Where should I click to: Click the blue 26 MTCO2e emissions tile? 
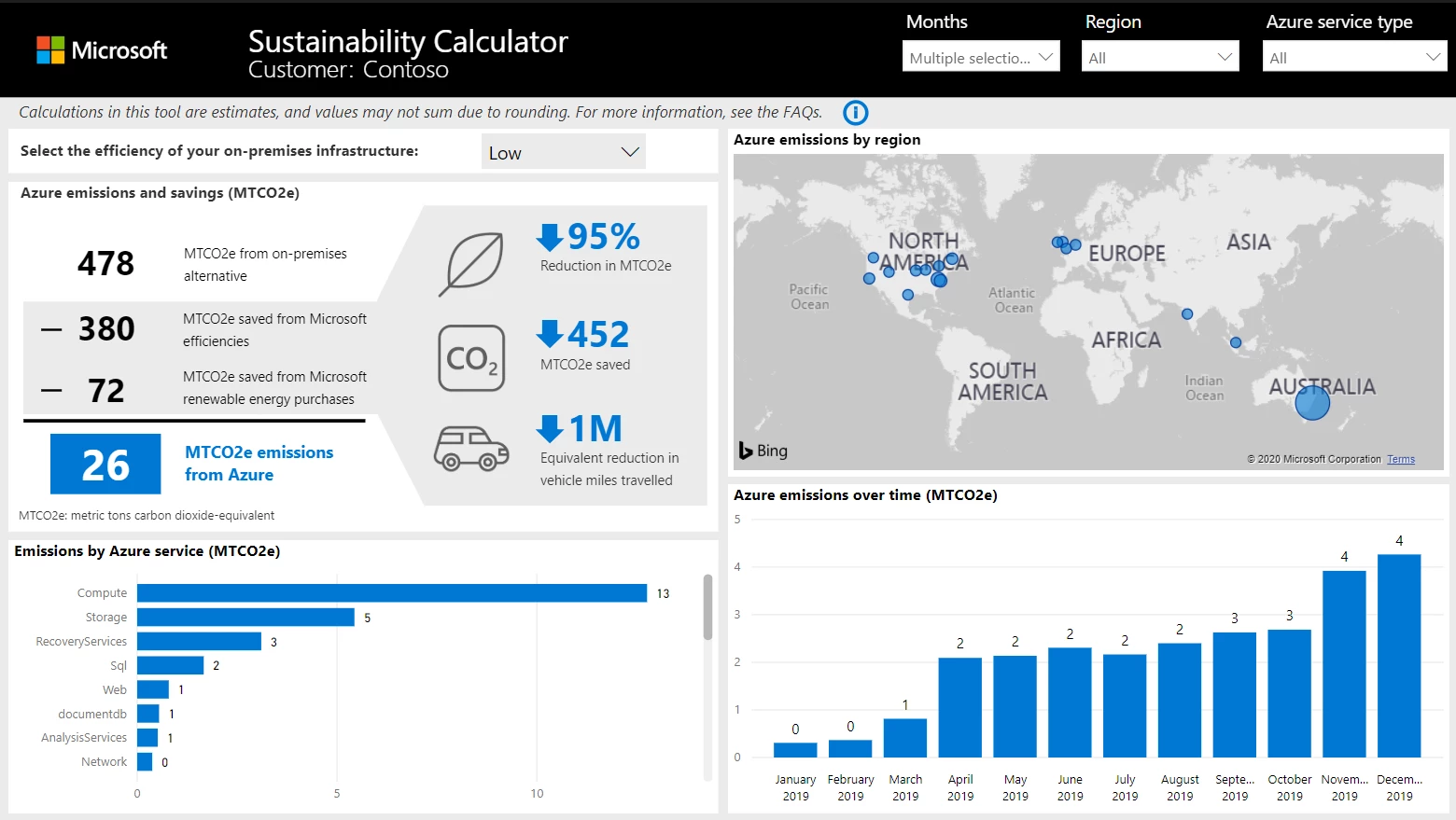(x=105, y=464)
